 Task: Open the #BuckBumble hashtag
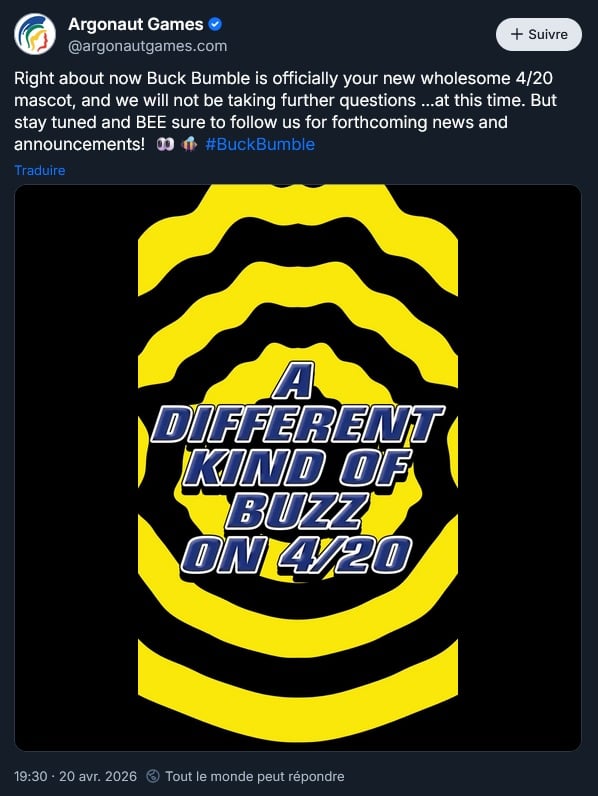pyautogui.click(x=260, y=144)
